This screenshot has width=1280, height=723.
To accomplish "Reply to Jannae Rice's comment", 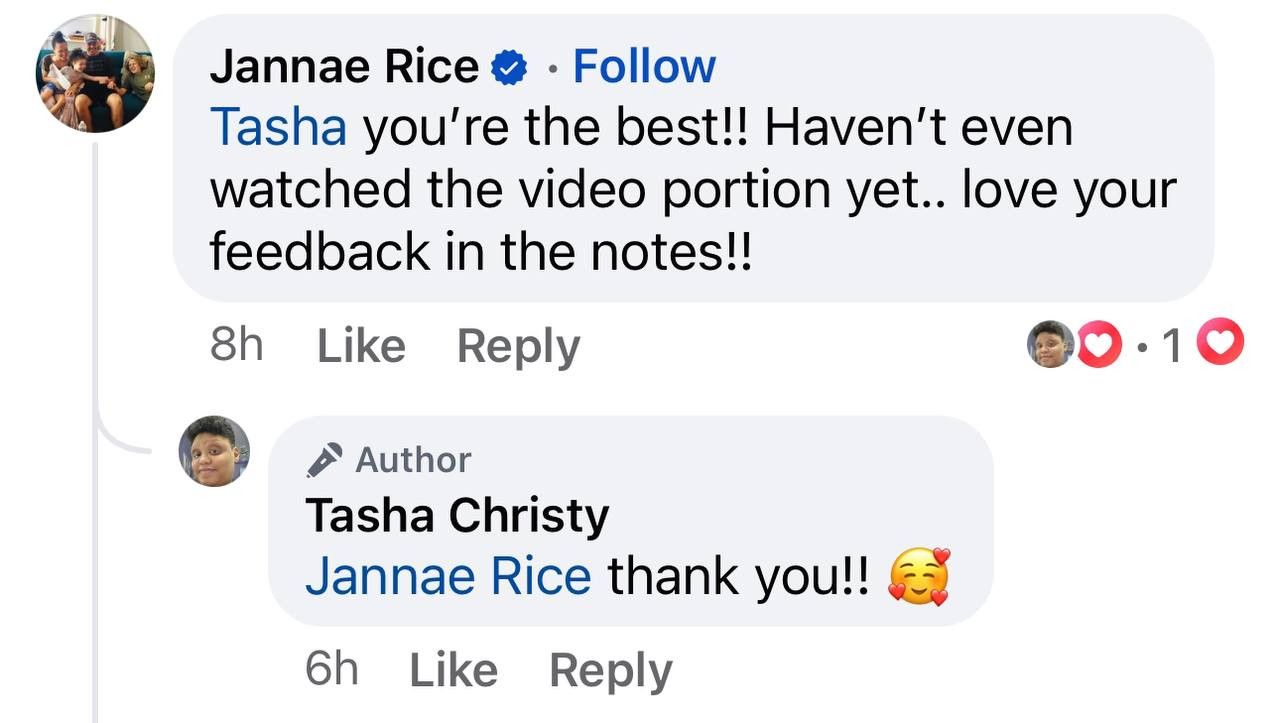I will 518,346.
